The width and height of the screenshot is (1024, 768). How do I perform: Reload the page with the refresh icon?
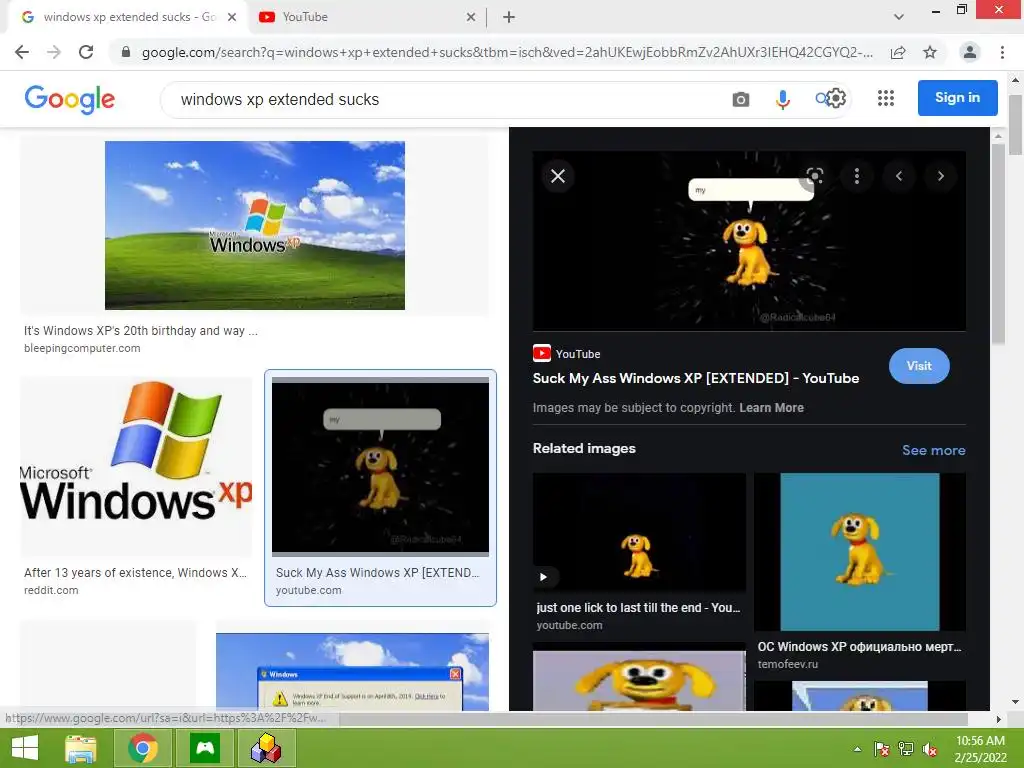[86, 52]
